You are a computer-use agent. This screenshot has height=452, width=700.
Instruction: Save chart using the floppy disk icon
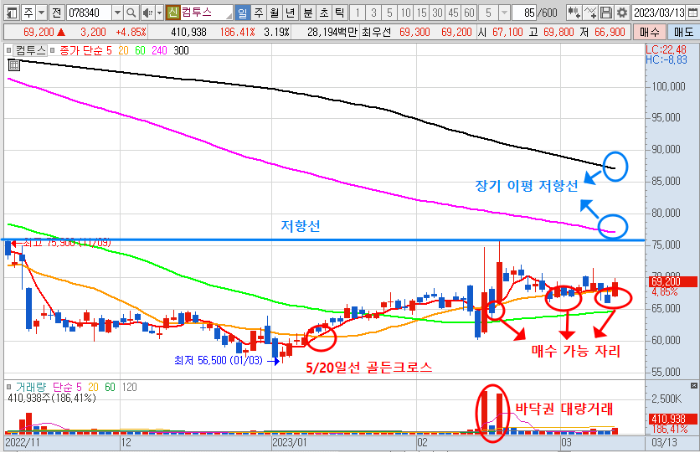(606, 13)
